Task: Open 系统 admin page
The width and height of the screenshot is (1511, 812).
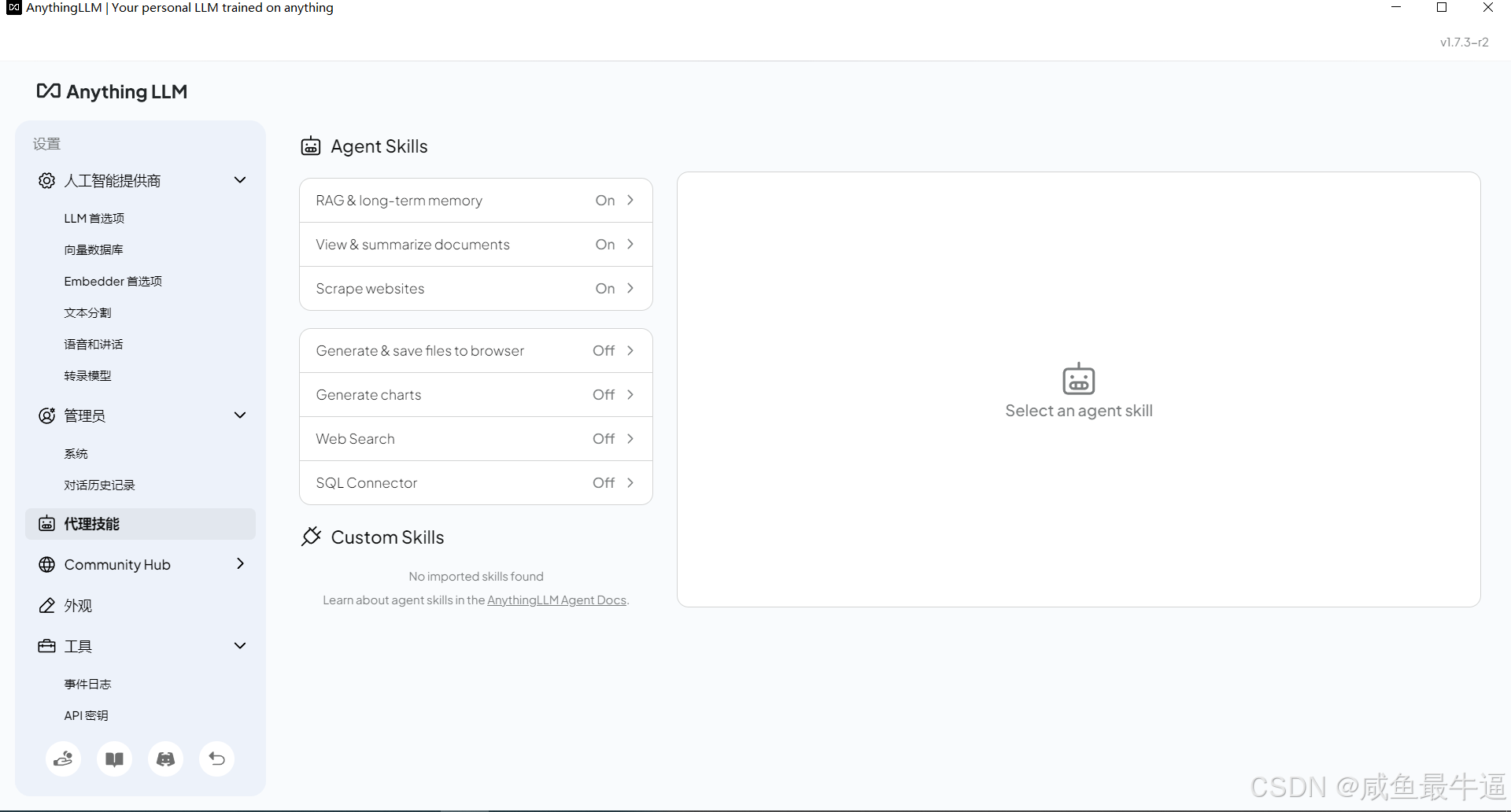Action: pos(76,453)
